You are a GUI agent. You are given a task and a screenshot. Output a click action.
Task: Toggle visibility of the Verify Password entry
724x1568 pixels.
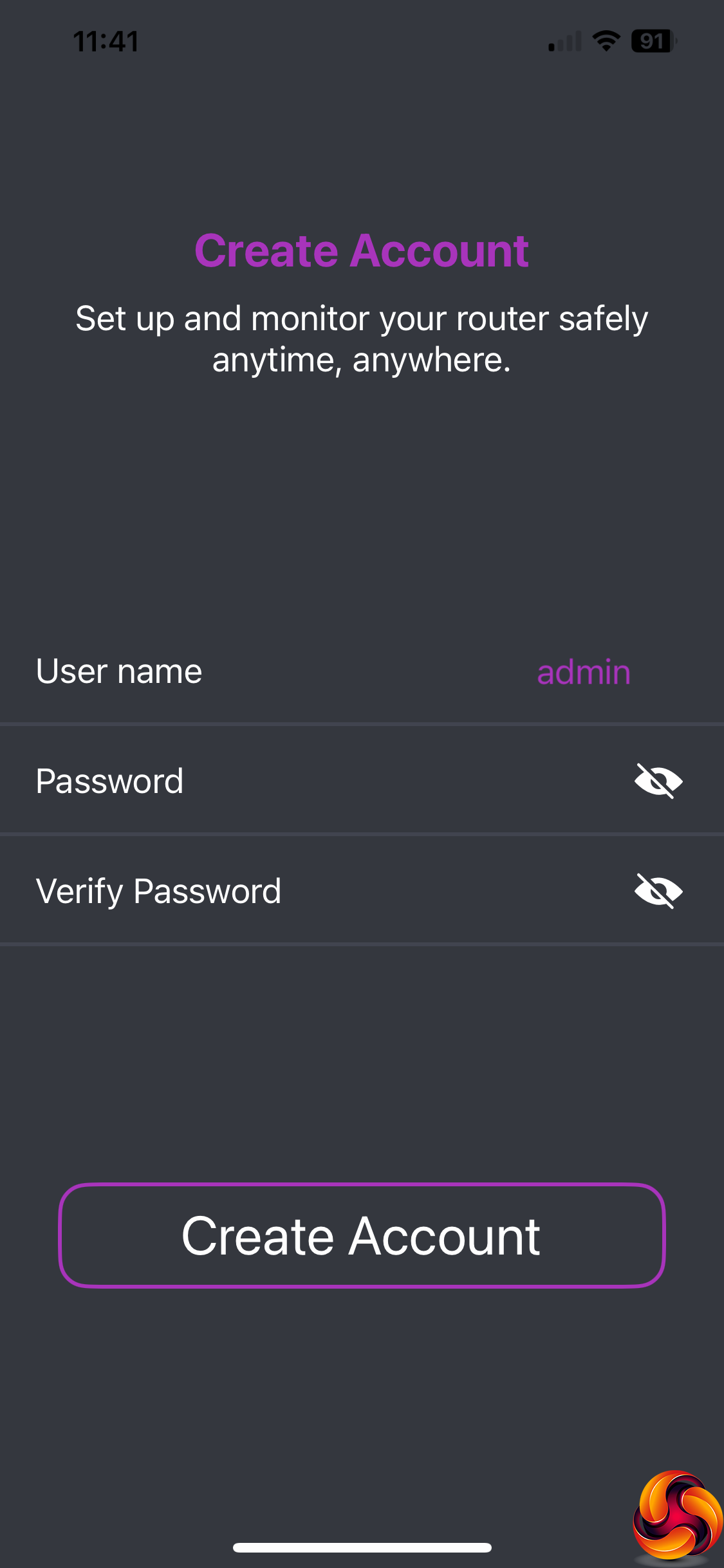pyautogui.click(x=658, y=891)
